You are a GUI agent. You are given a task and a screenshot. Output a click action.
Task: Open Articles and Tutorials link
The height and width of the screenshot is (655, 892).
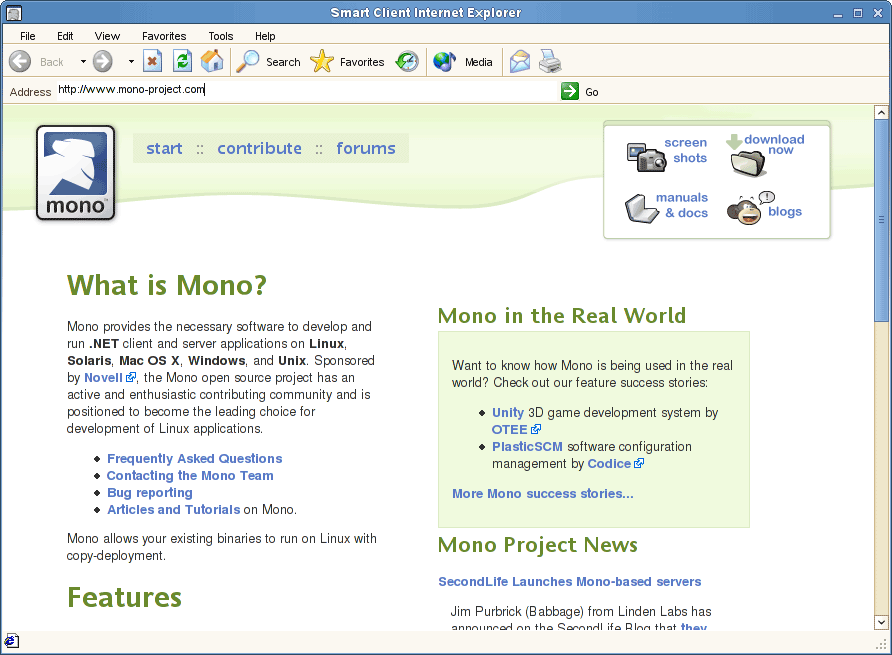tap(174, 510)
